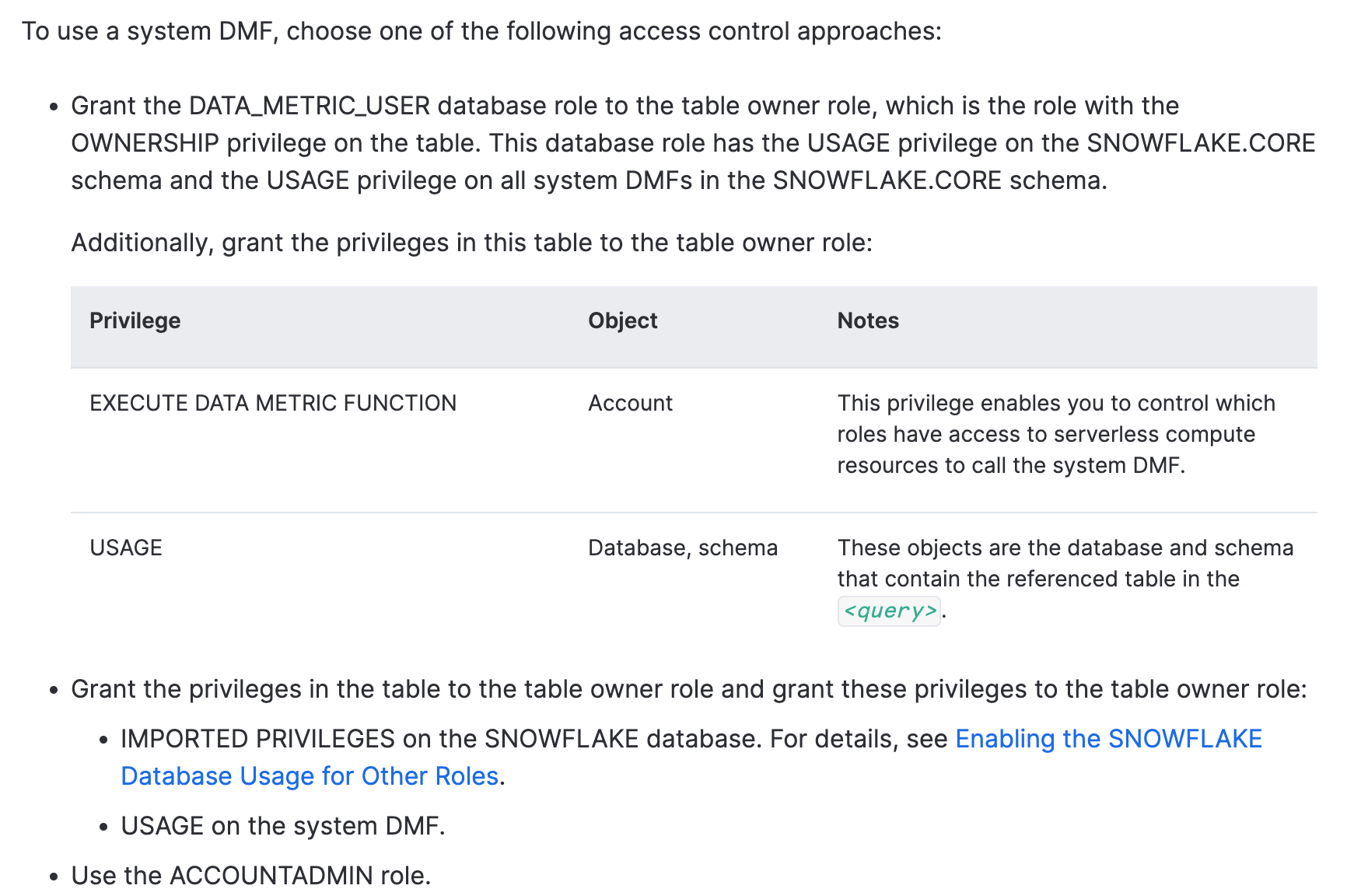Click the 'Additionally, grant the privileges' paragraph

472,243
